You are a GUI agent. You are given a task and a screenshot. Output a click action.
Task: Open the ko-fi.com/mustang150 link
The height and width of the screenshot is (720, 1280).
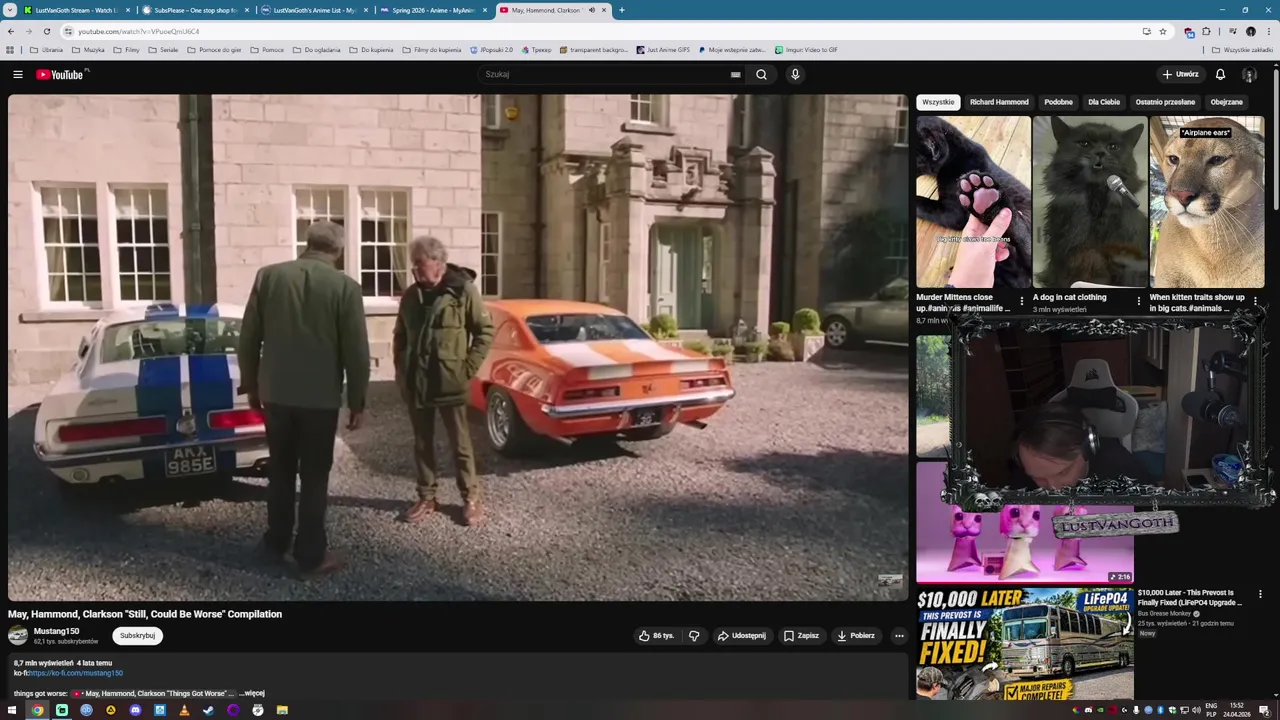tap(76, 673)
